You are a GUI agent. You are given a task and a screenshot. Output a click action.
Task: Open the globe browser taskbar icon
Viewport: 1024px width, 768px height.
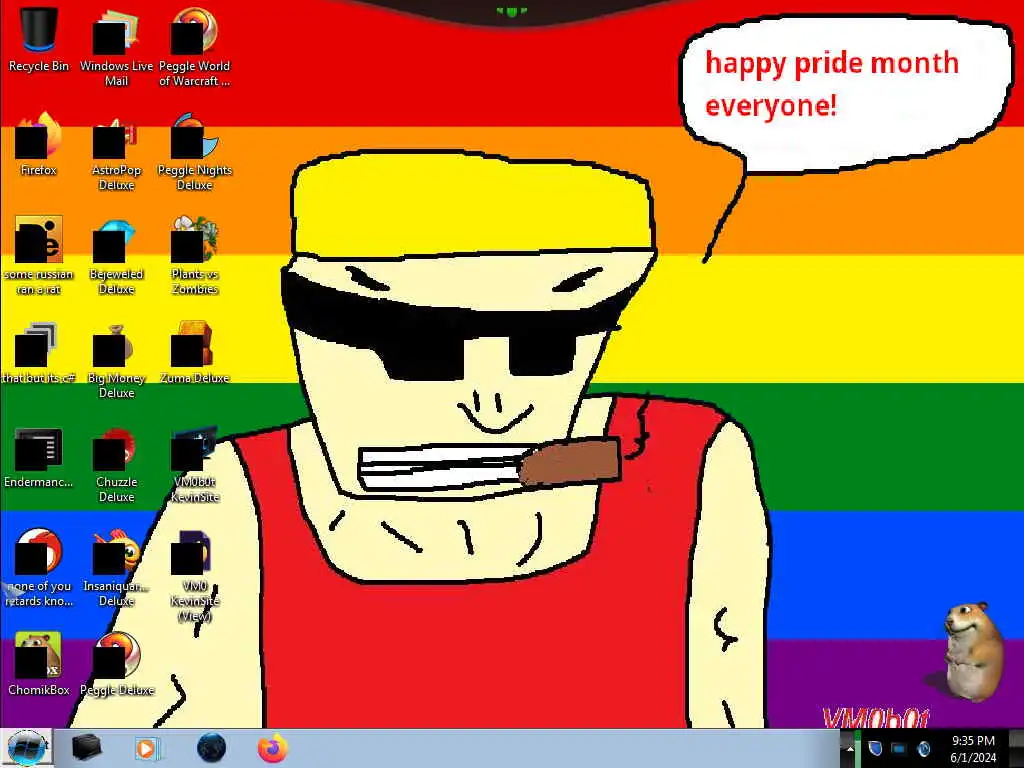click(212, 748)
